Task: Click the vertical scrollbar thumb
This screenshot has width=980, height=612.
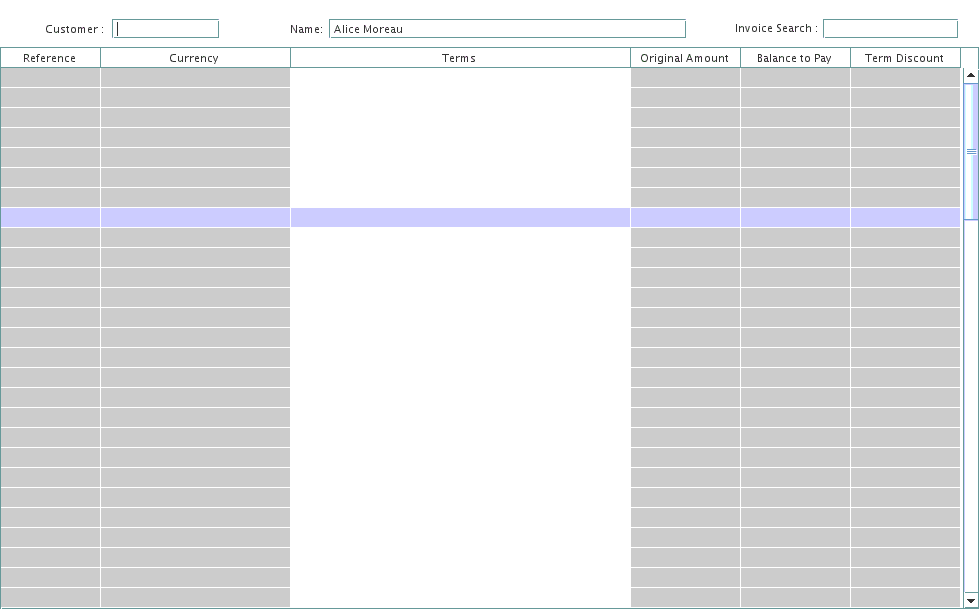Action: (x=970, y=151)
